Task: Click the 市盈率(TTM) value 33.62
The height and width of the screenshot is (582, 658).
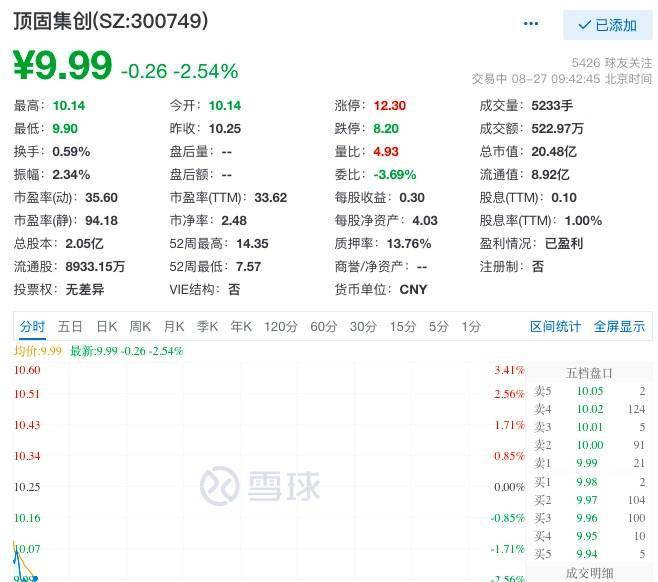Action: click(x=271, y=198)
